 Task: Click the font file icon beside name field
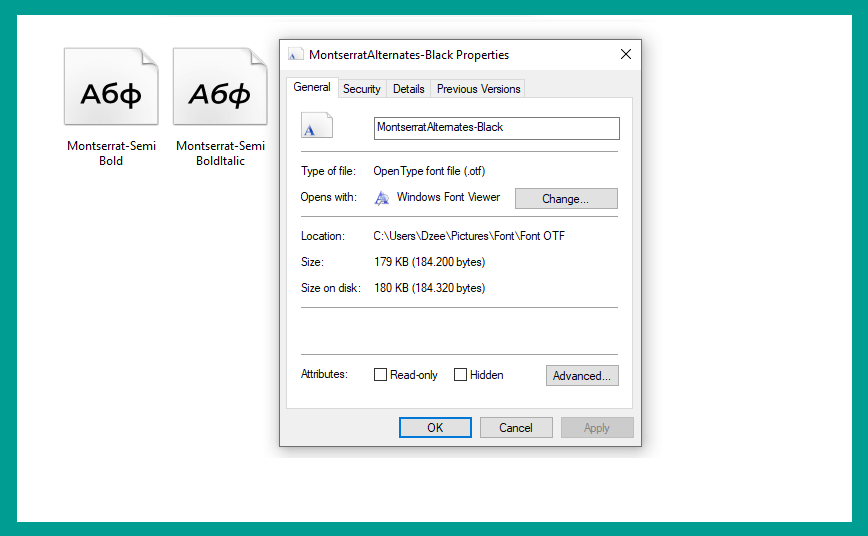click(317, 125)
